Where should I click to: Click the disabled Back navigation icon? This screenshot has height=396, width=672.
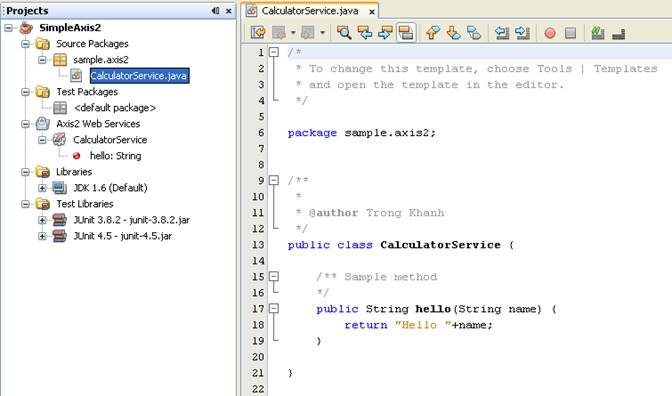(x=279, y=33)
